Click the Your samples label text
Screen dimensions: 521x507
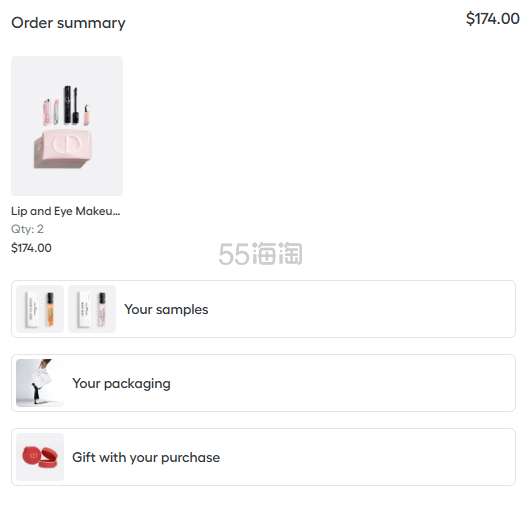166,310
